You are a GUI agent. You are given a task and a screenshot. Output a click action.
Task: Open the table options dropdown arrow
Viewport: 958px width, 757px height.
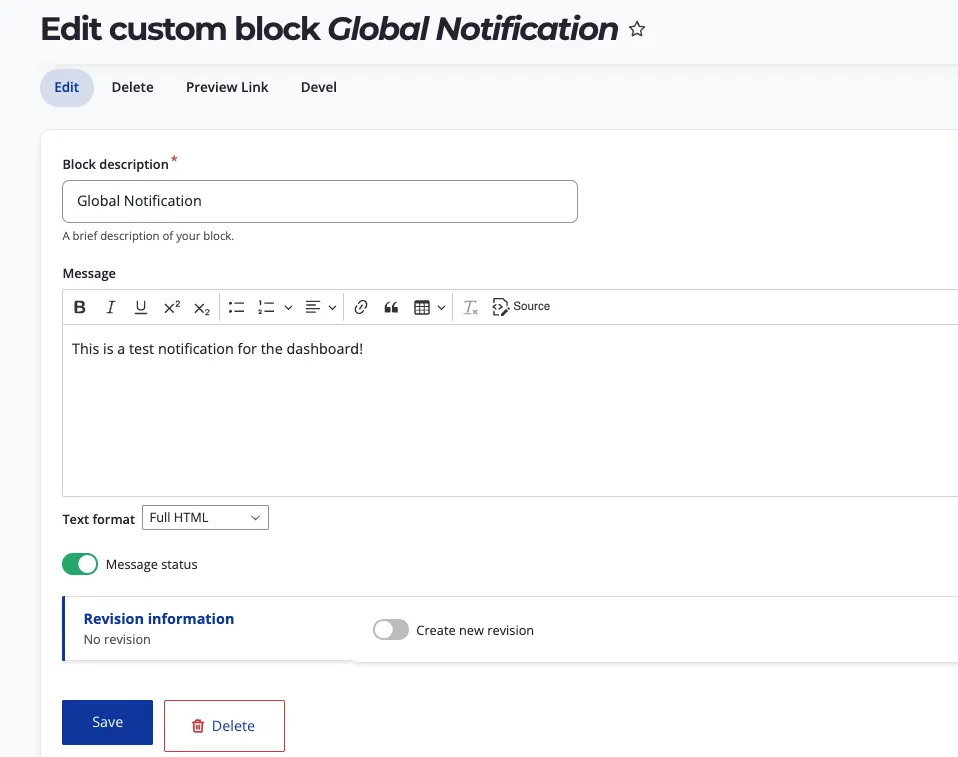(441, 307)
